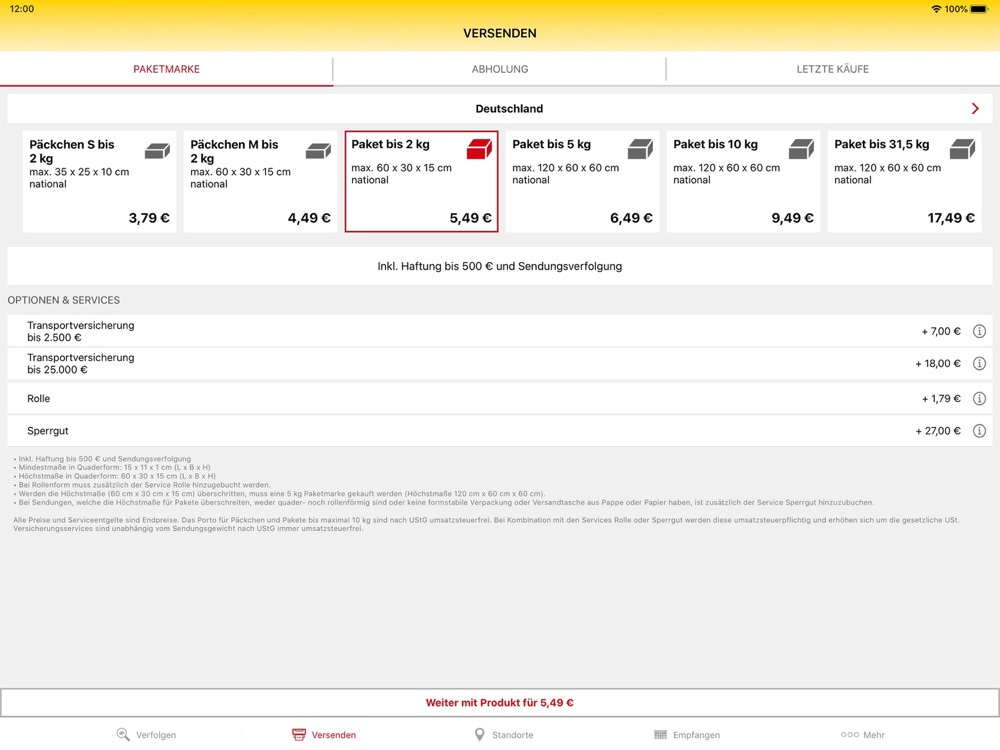The width and height of the screenshot is (1000, 750).
Task: Tap the Paket bis 5 kg box icon
Action: pos(640,149)
